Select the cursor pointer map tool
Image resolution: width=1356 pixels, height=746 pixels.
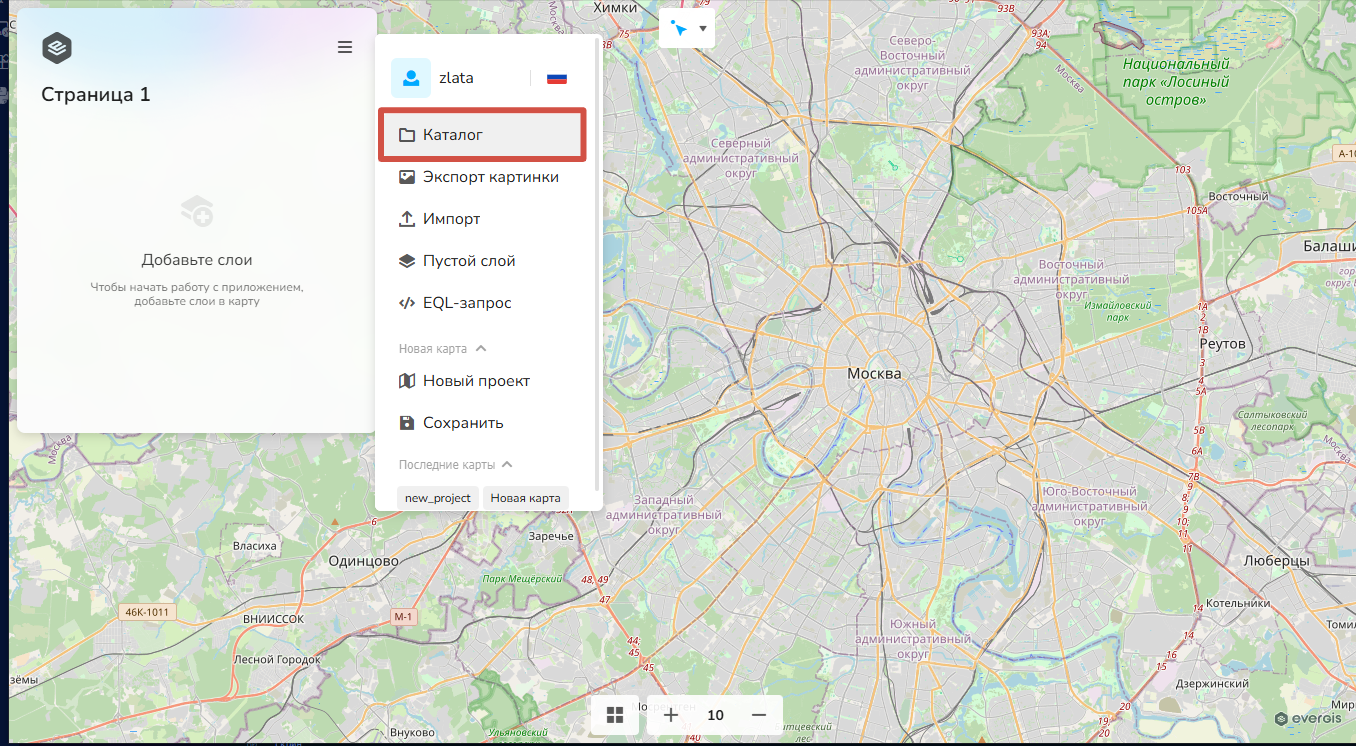click(x=680, y=29)
